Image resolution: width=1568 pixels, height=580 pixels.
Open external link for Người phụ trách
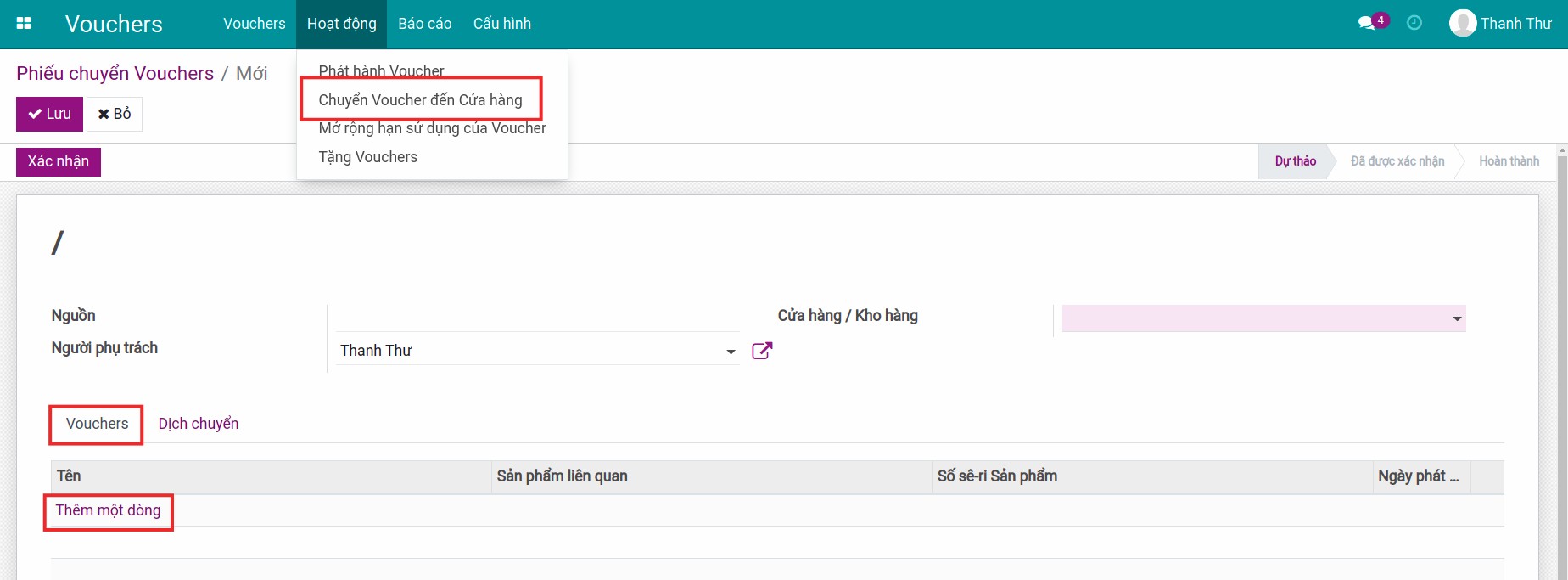point(762,351)
